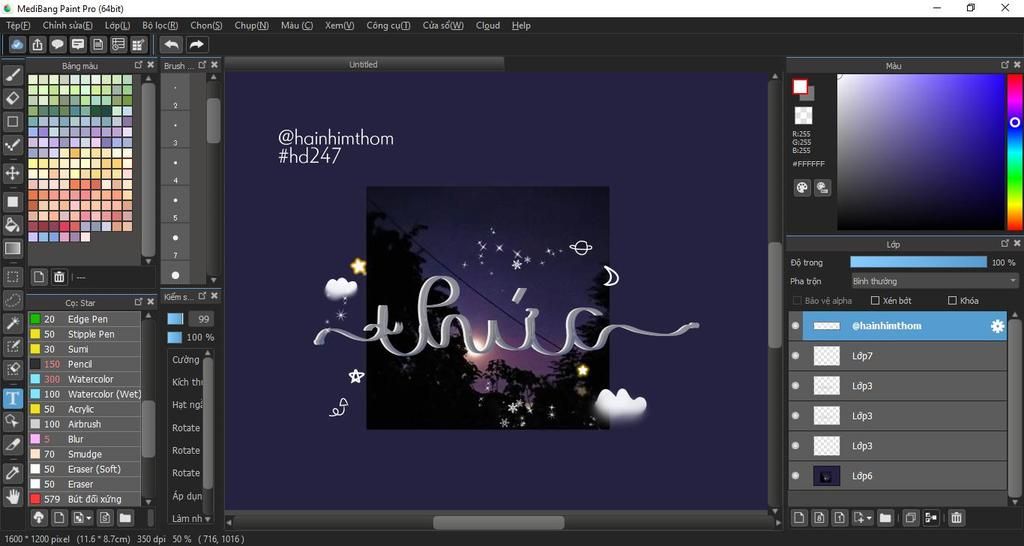Expand the add-layer dropdown arrow in layer panel
1024x546 pixels.
tap(867, 518)
